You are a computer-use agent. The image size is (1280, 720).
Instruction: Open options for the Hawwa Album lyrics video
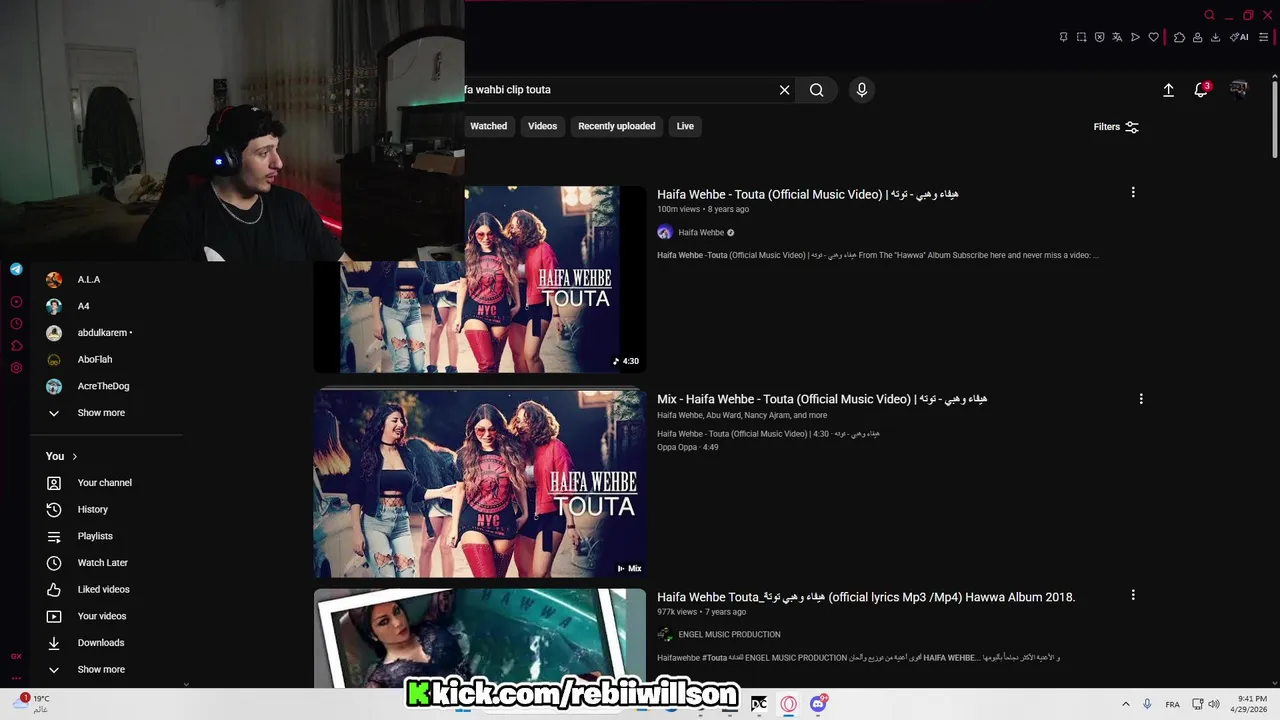1133,595
